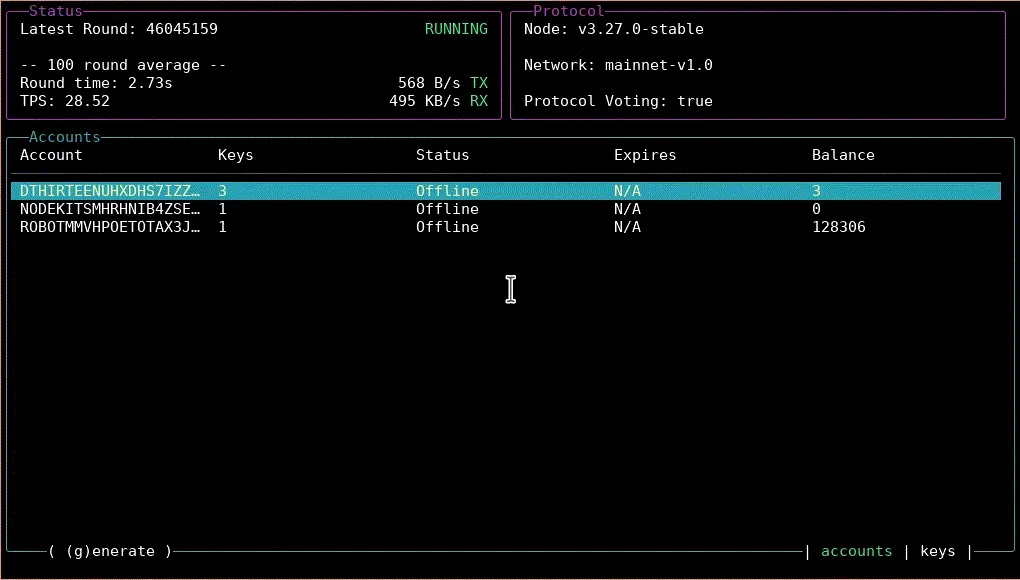Click the 495 KB/s RX rate
Viewport: 1020px width, 580px height.
tap(436, 101)
